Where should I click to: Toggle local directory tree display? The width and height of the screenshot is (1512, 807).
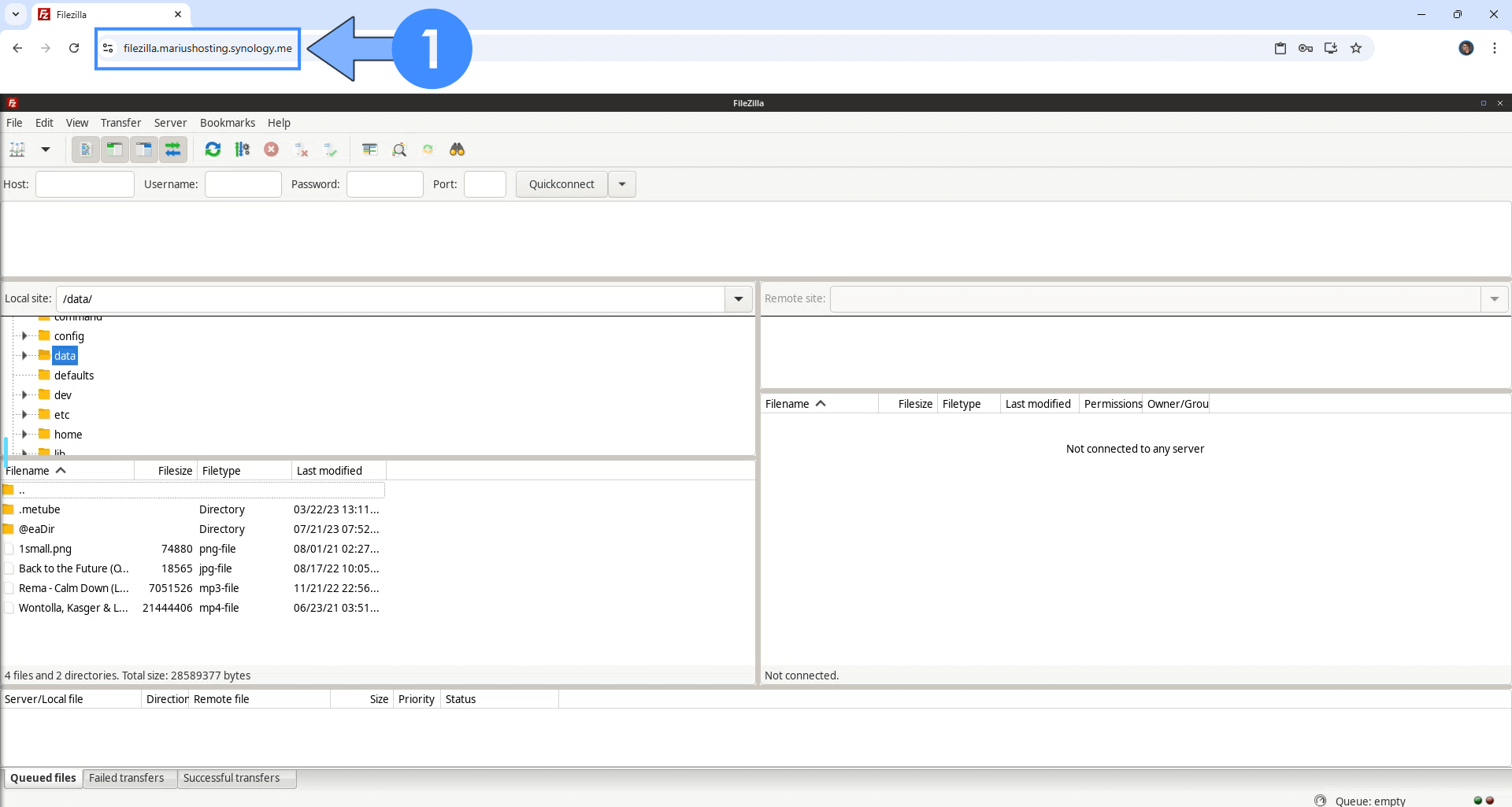click(x=115, y=150)
